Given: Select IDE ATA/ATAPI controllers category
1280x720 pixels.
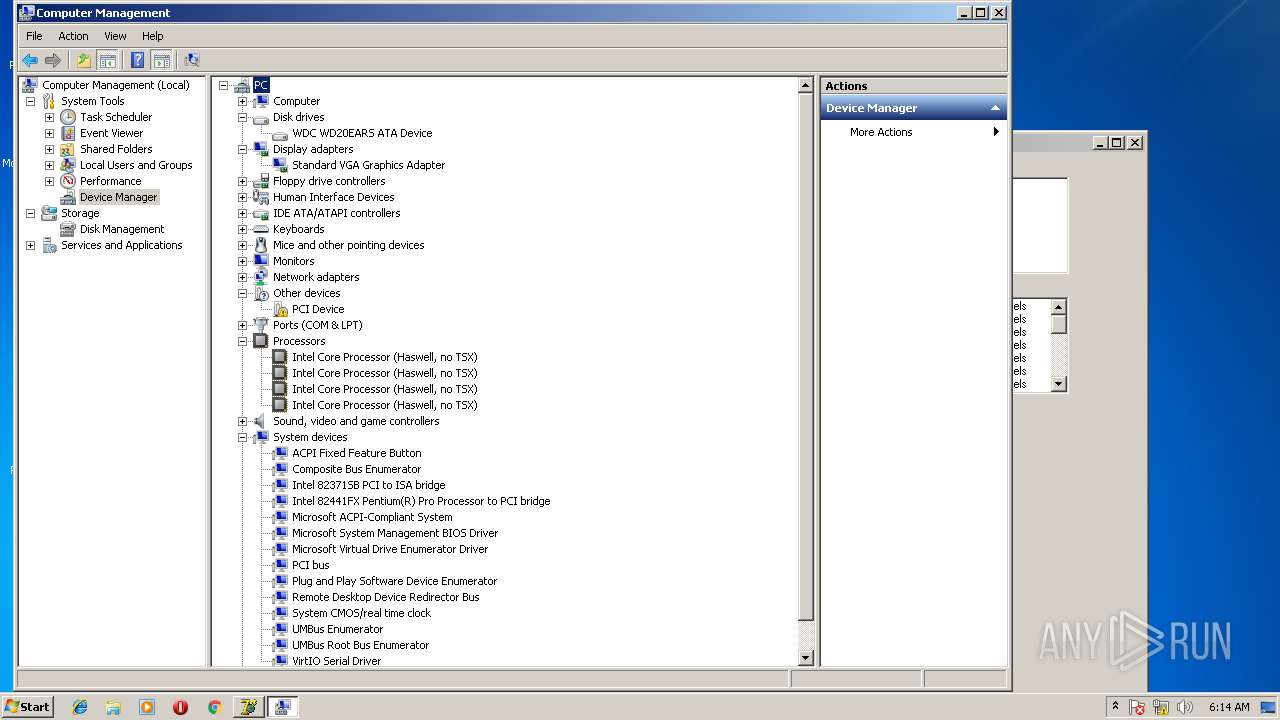Looking at the screenshot, I should click(x=336, y=213).
